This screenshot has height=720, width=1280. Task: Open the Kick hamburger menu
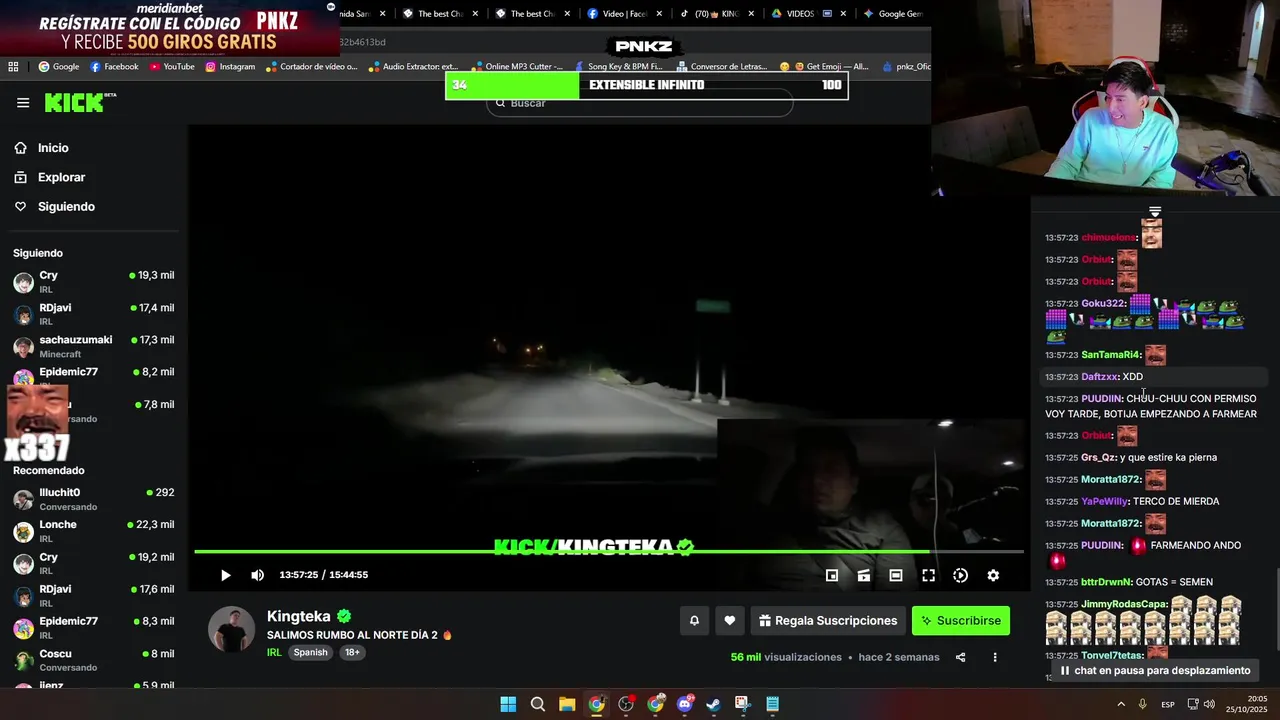click(23, 103)
